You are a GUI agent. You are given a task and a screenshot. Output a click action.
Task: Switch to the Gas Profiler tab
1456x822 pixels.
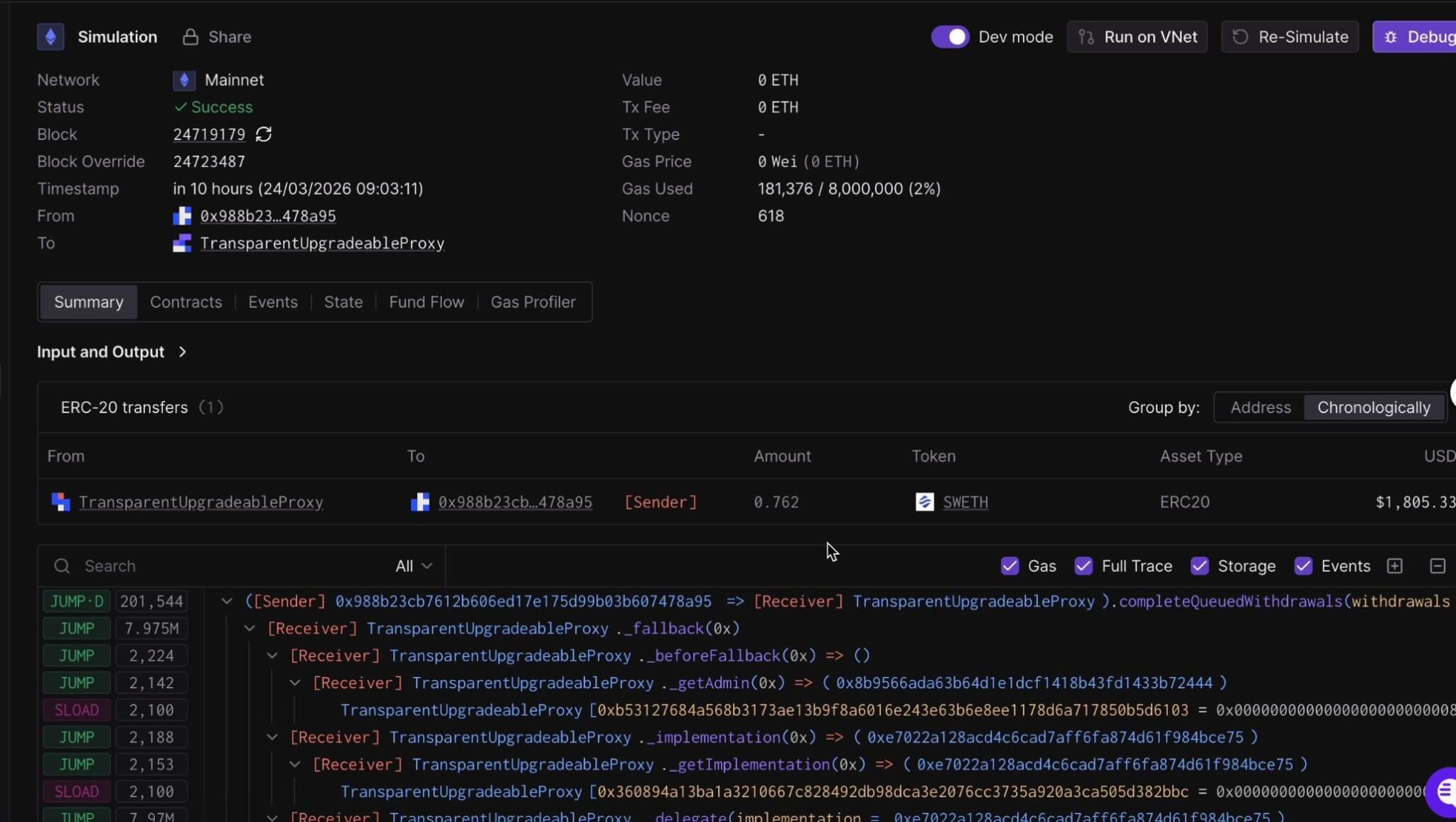[532, 302]
